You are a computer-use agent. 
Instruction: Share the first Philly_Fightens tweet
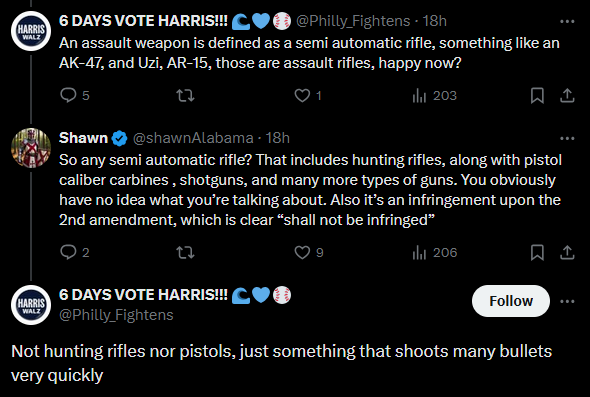567,96
